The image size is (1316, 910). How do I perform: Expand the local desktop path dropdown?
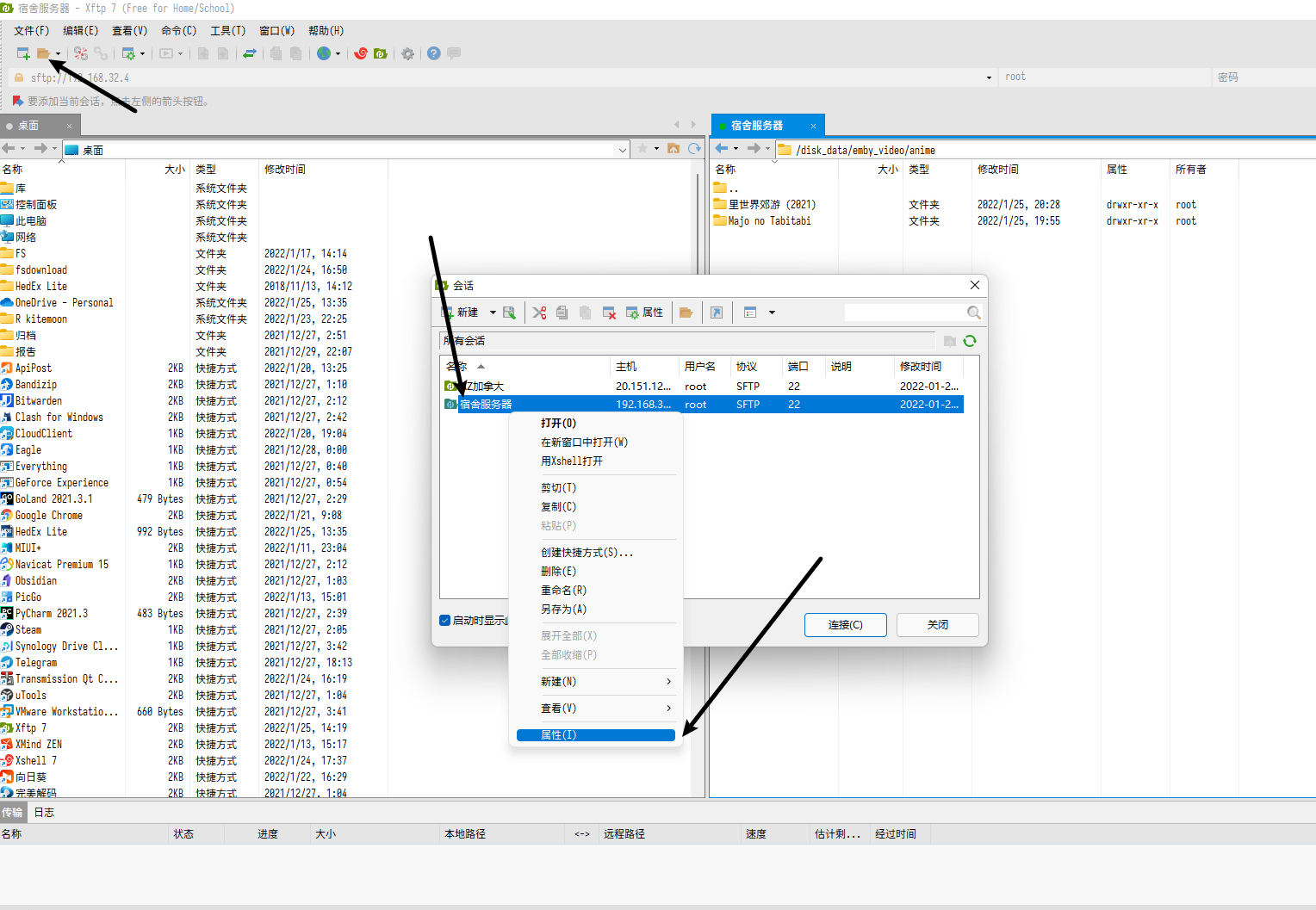[622, 150]
